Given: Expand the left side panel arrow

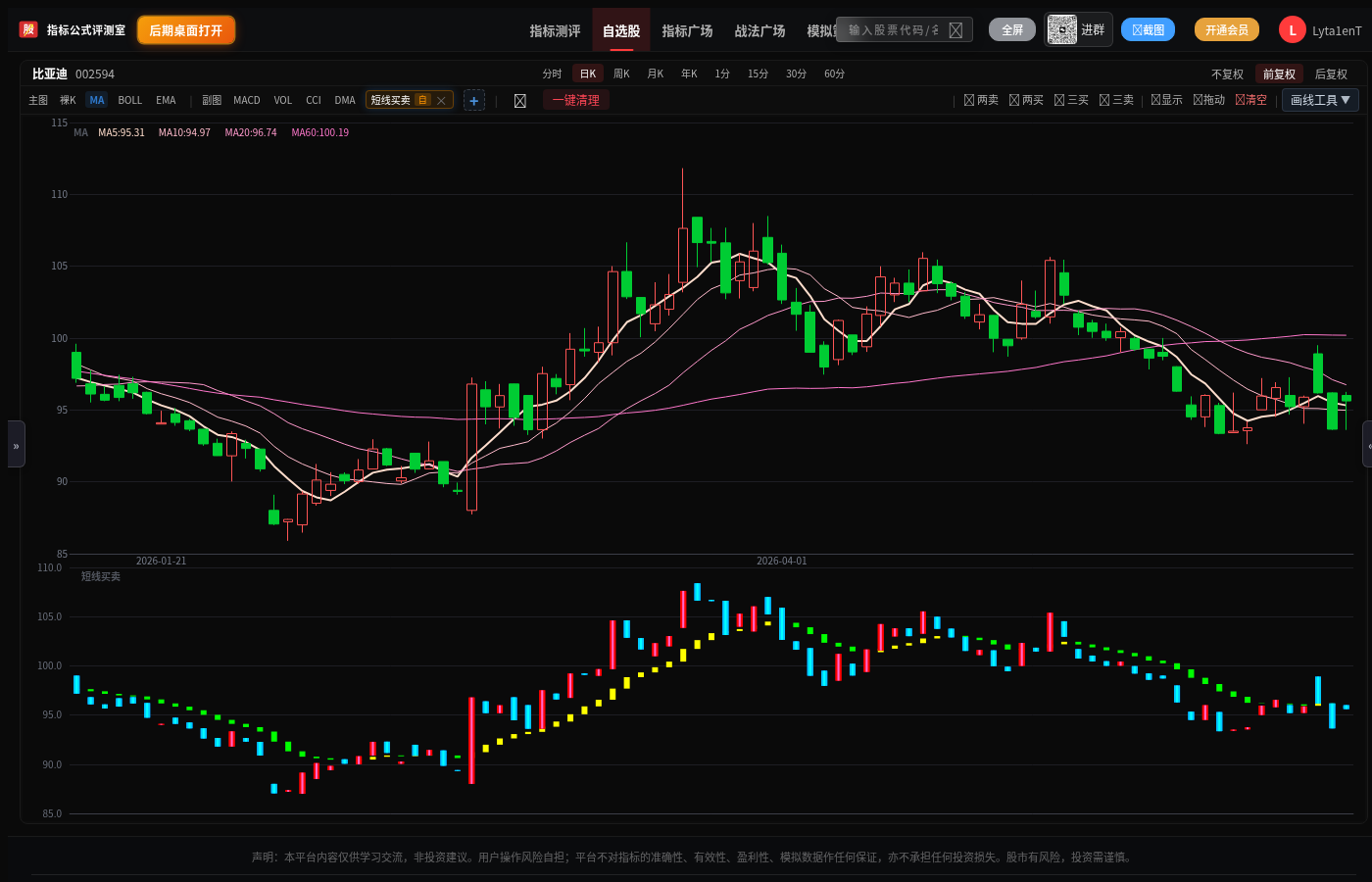Looking at the screenshot, I should (x=16, y=445).
